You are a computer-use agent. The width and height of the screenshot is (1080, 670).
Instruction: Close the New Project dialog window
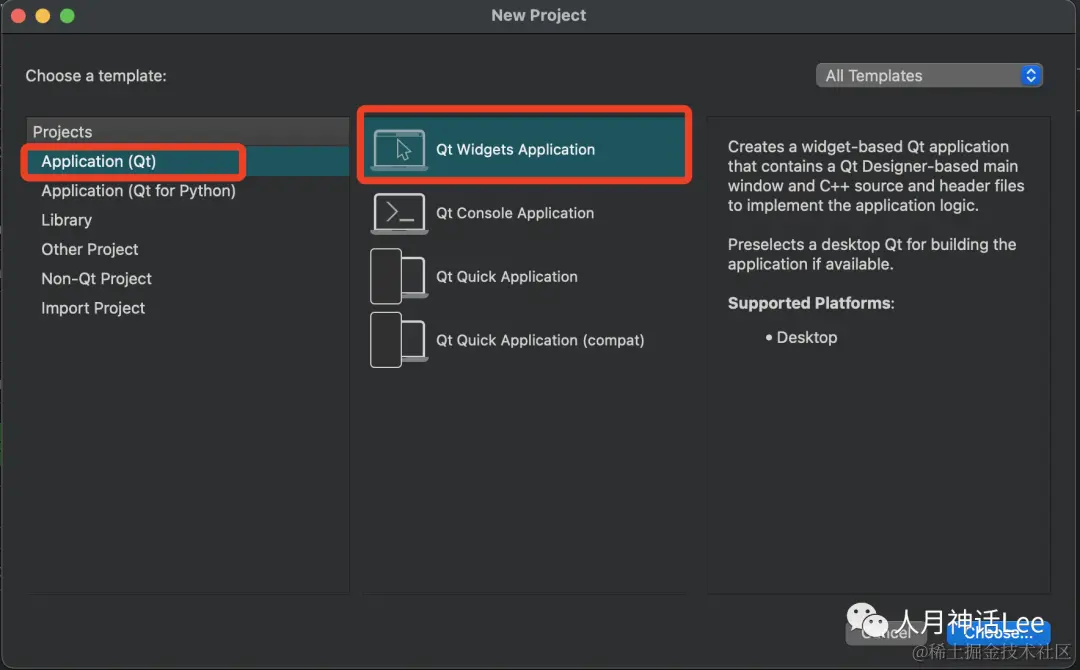tap(19, 16)
